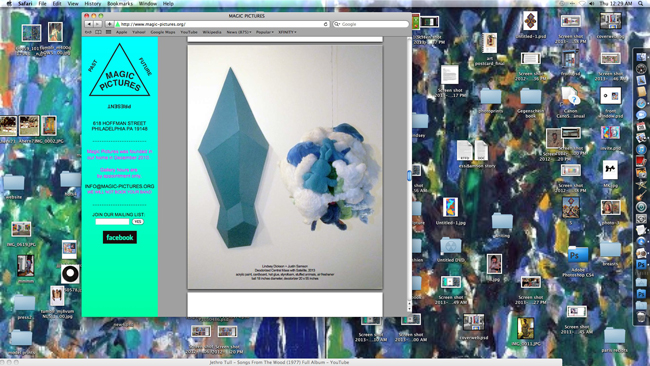Launch GarageBand guitar icon in the Dock
The image size is (650, 366).
coord(641,195)
